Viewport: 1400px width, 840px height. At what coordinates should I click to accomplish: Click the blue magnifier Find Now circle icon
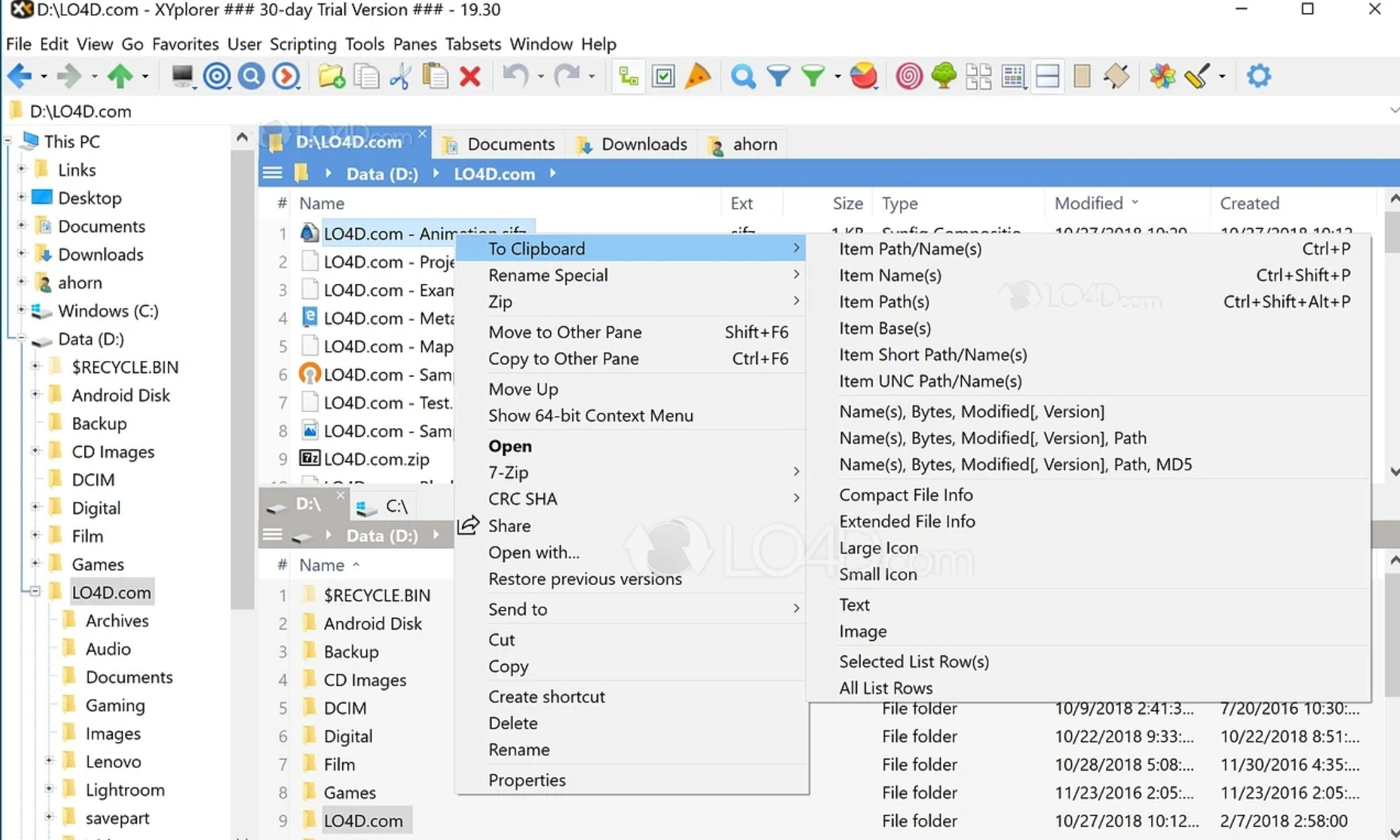pos(252,76)
